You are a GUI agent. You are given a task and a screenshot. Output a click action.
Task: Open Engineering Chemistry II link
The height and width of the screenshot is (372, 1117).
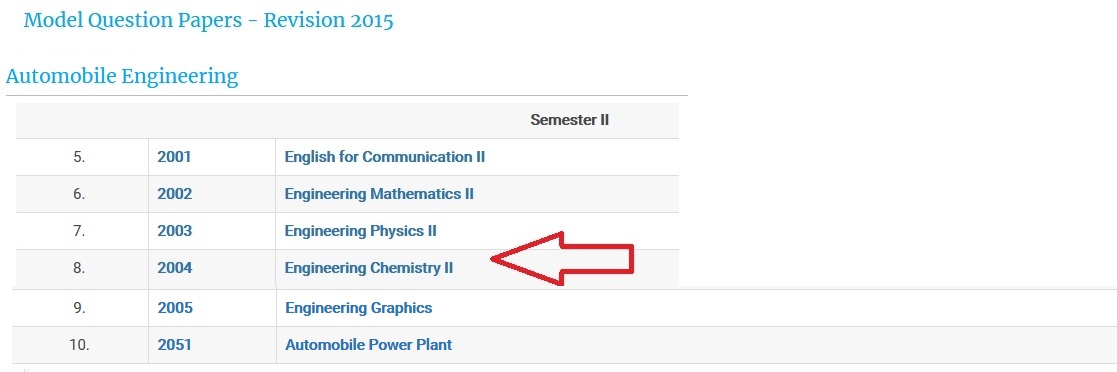pyautogui.click(x=369, y=268)
